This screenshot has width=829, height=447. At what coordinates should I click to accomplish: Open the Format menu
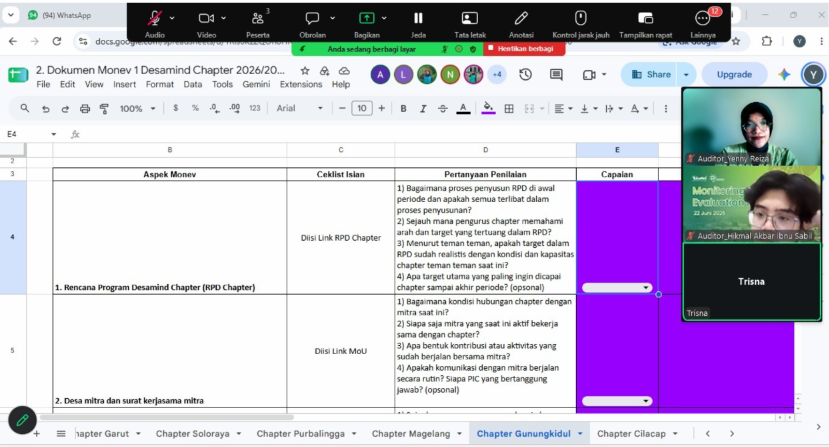pyautogui.click(x=160, y=84)
